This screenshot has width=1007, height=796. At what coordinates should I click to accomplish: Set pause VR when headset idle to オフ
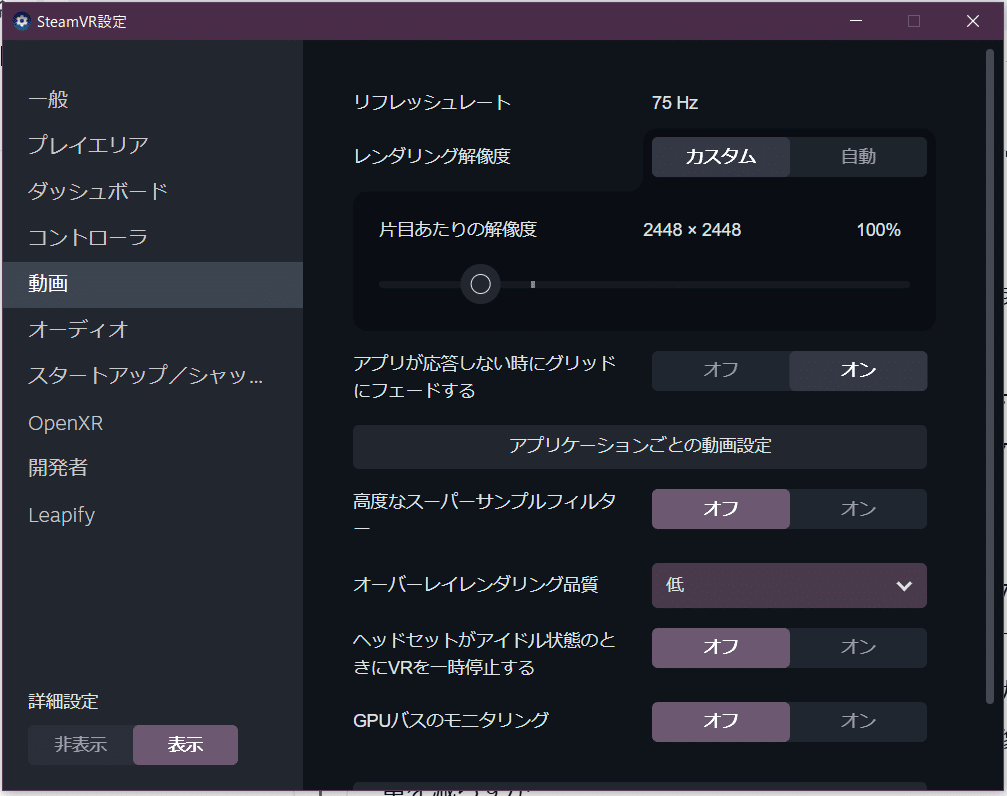721,648
